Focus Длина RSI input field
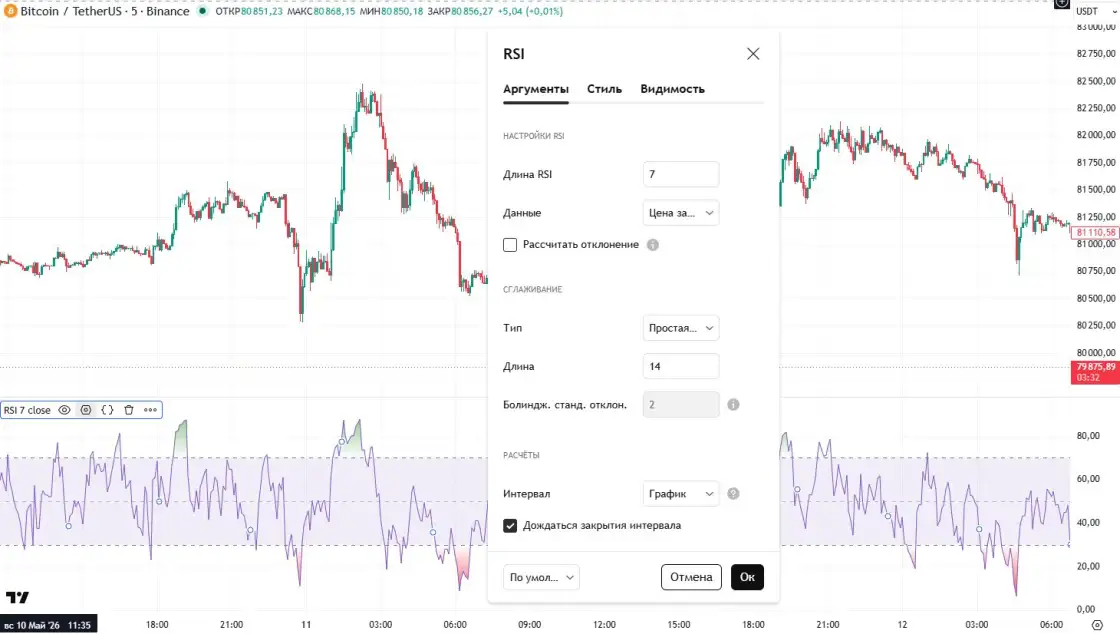 681,174
